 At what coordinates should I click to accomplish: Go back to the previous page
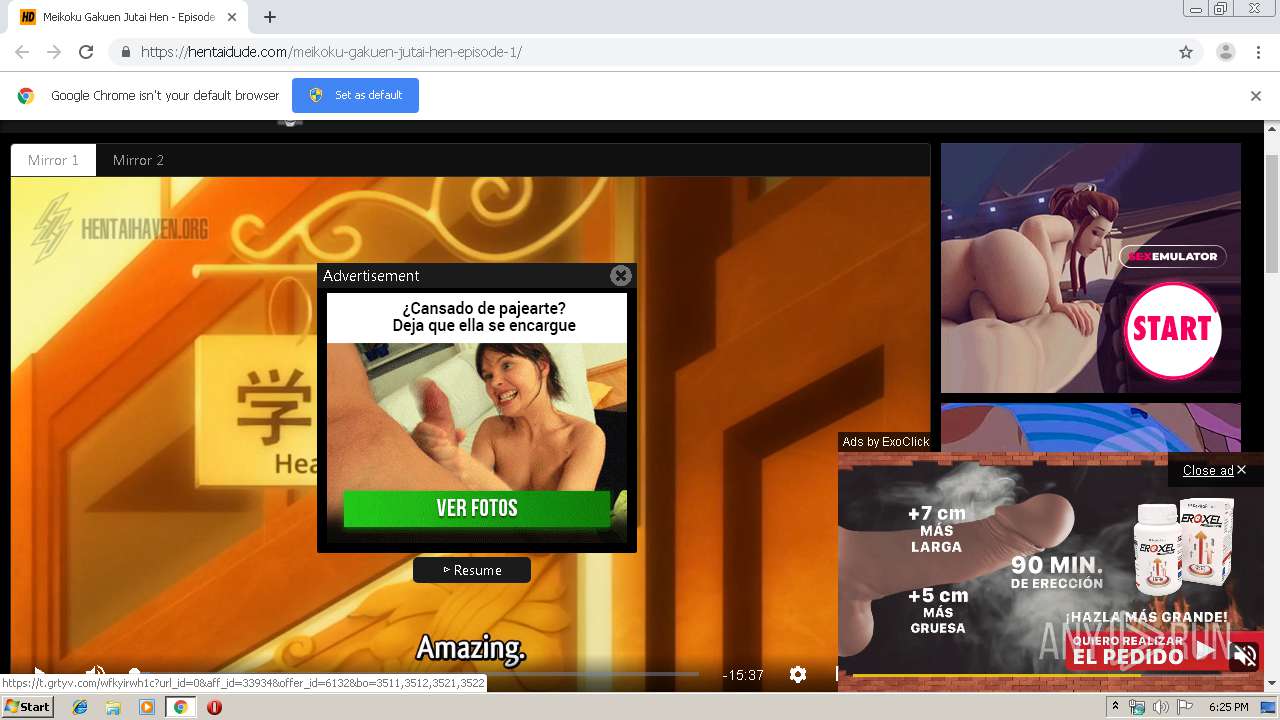pos(22,52)
